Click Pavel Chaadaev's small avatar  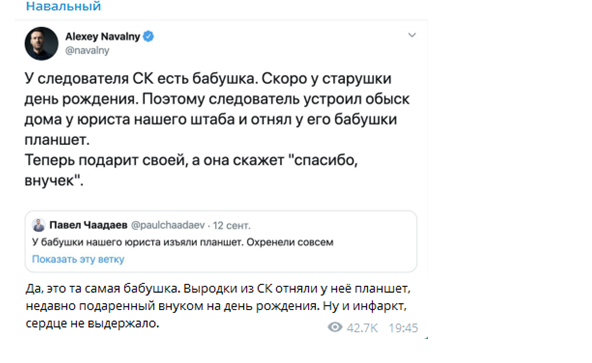[39, 225]
